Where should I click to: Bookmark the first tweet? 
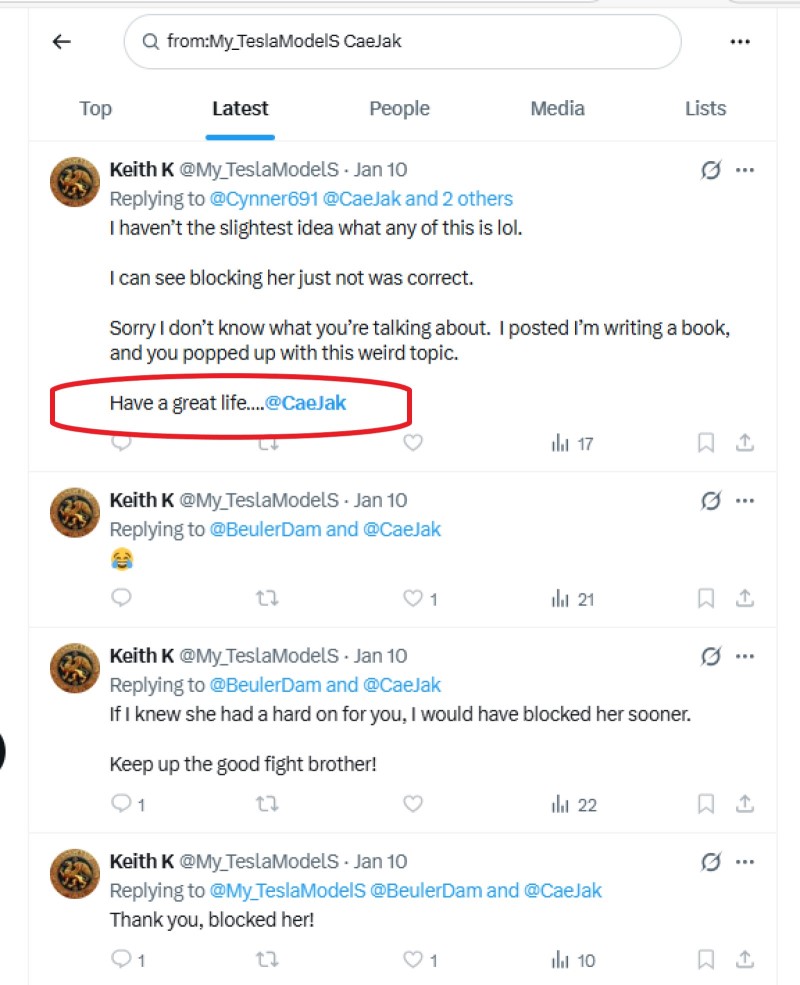pos(706,443)
